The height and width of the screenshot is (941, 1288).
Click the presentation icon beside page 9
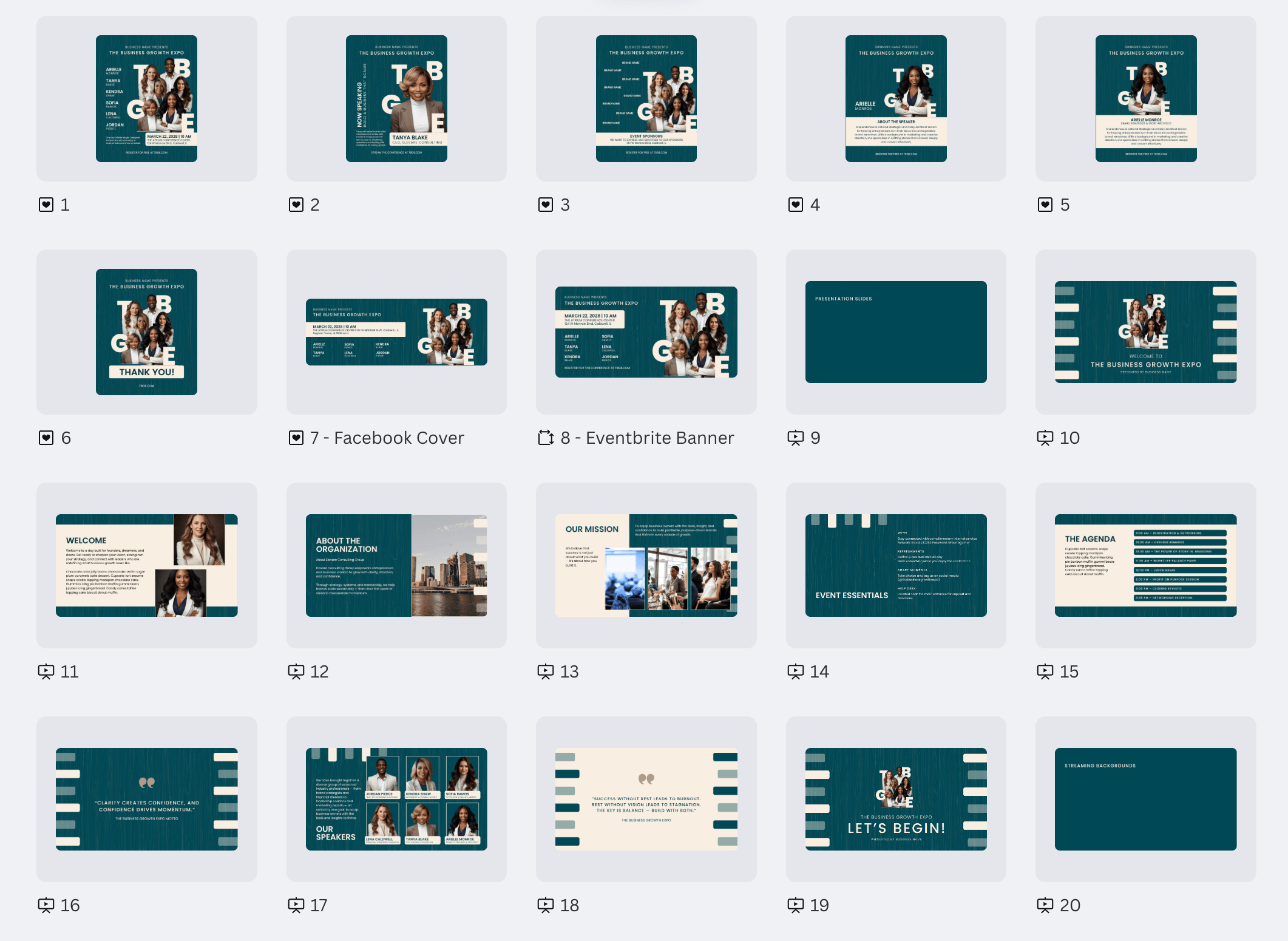tap(796, 438)
